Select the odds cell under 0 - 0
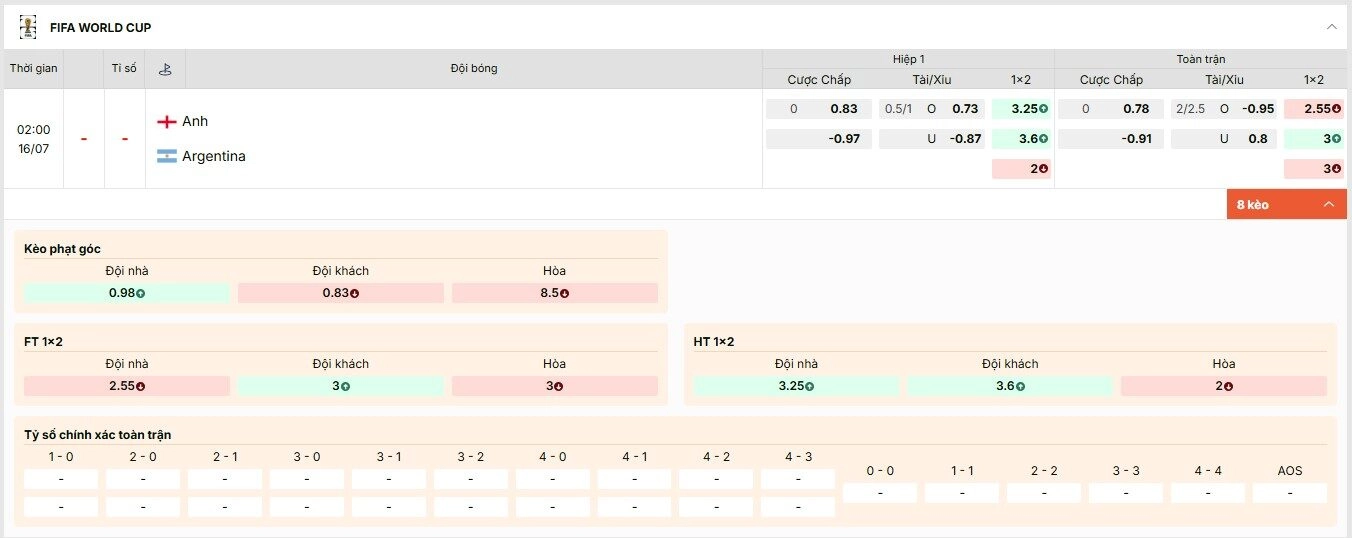1352x538 pixels. coord(880,493)
